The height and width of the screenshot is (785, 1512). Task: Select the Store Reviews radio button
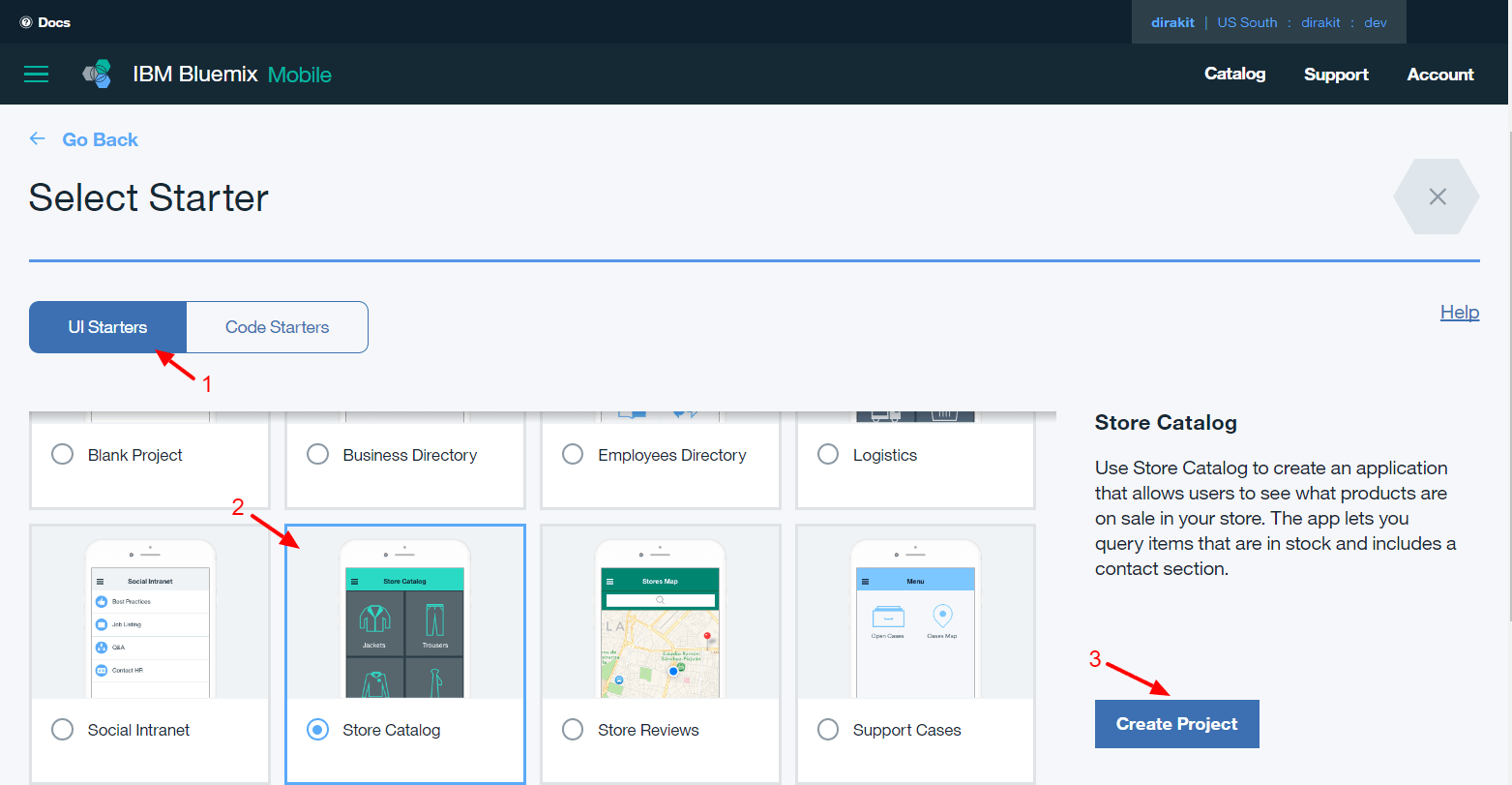(573, 729)
